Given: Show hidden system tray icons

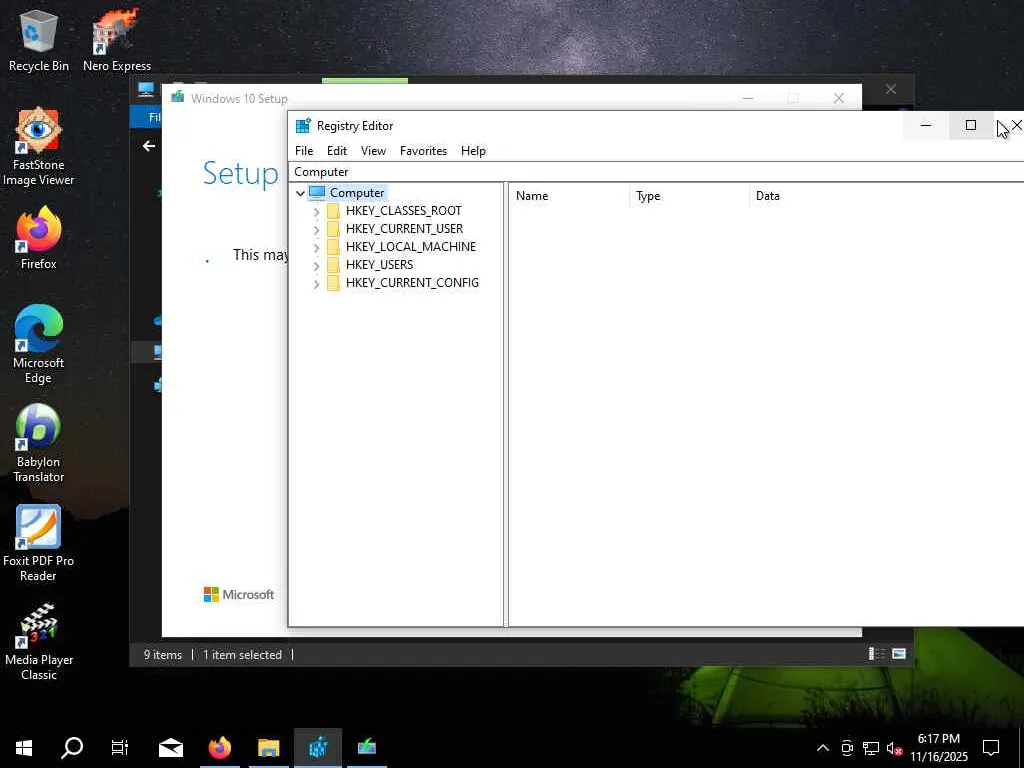Looking at the screenshot, I should point(823,748).
